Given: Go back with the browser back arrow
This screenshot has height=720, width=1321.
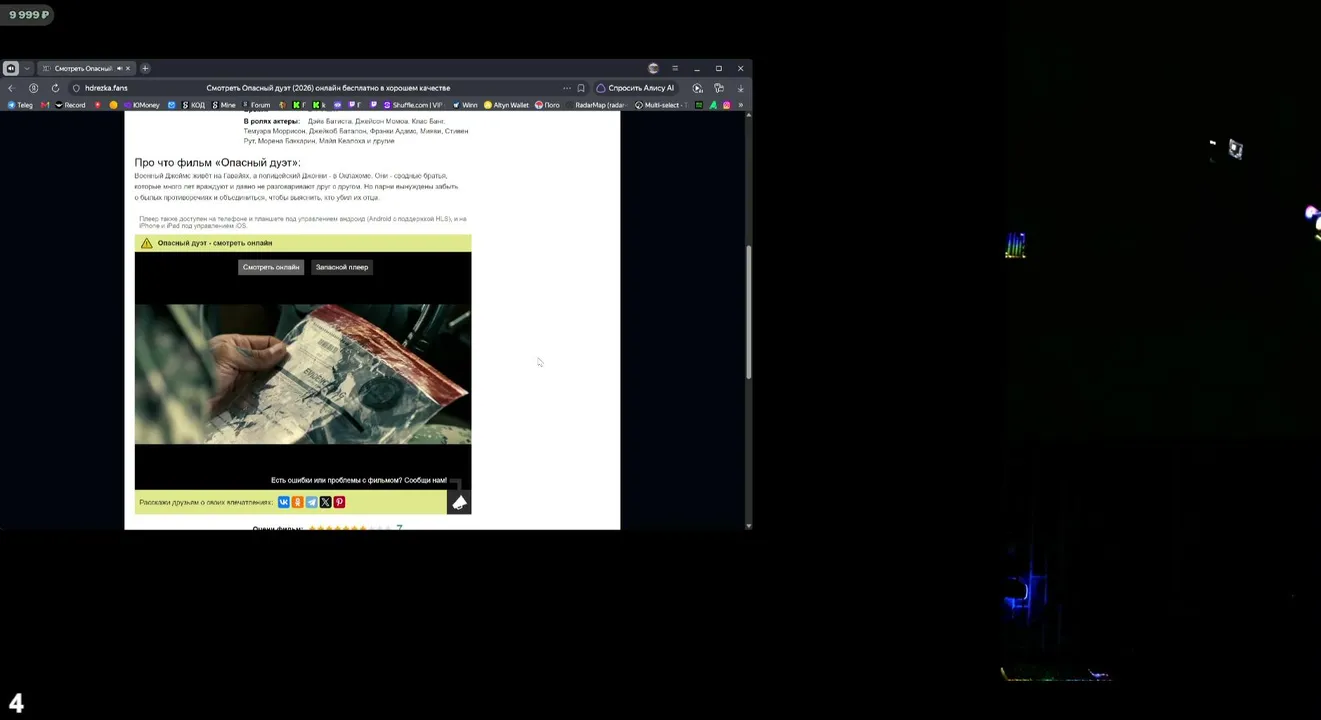Looking at the screenshot, I should coord(11,88).
